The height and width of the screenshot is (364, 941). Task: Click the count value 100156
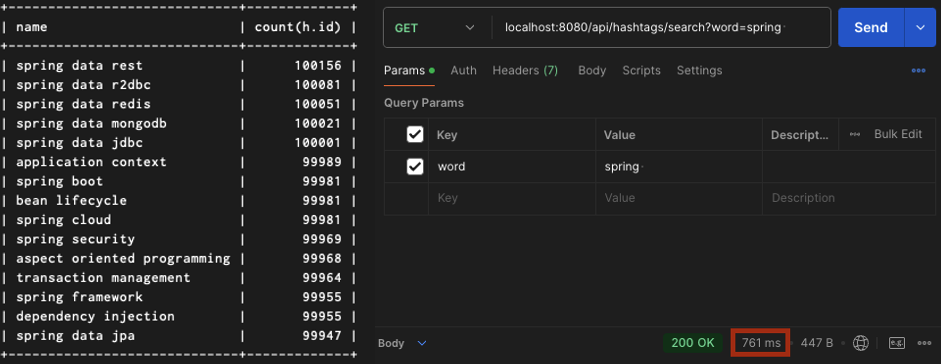coord(317,65)
